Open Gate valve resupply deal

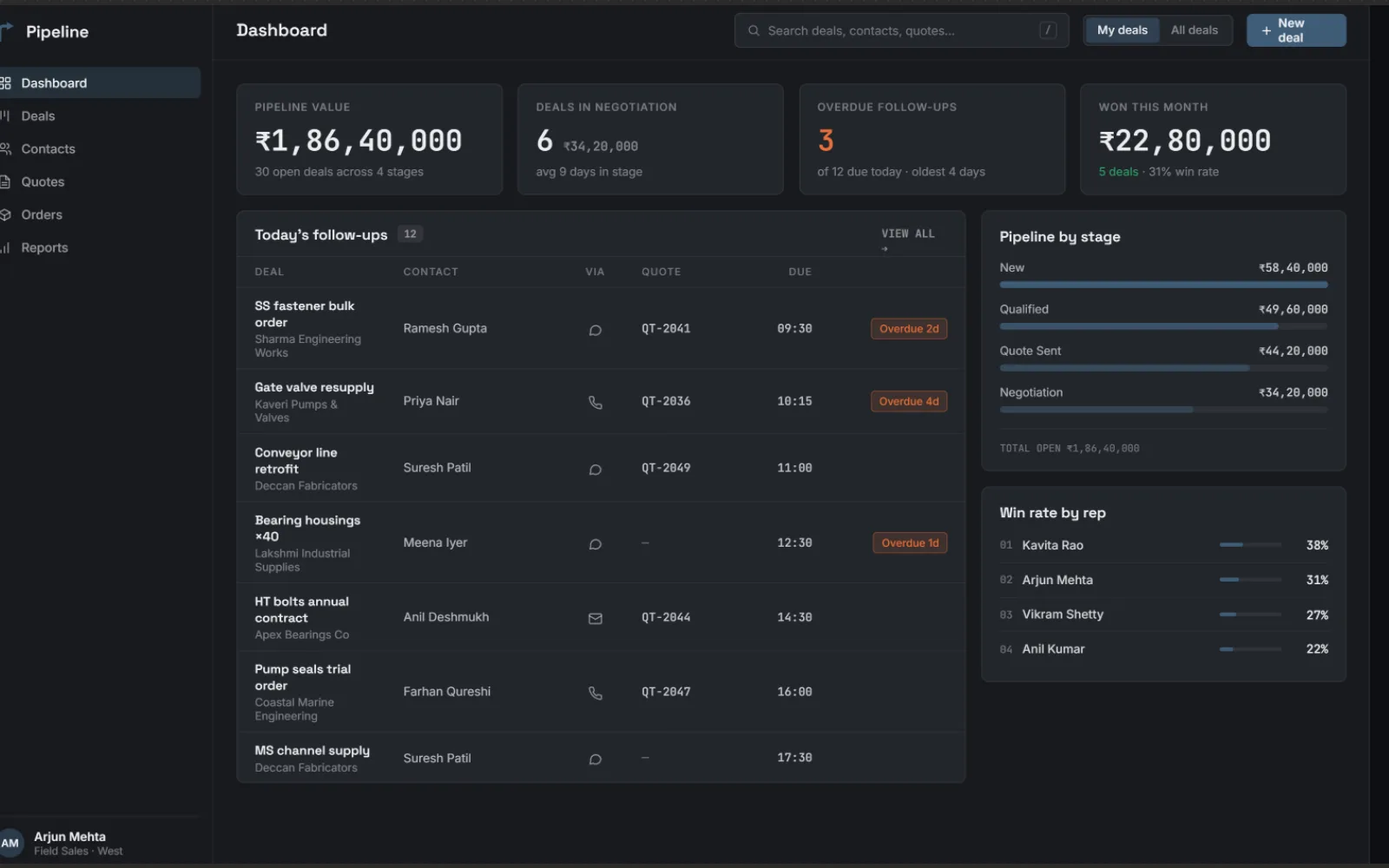point(314,388)
